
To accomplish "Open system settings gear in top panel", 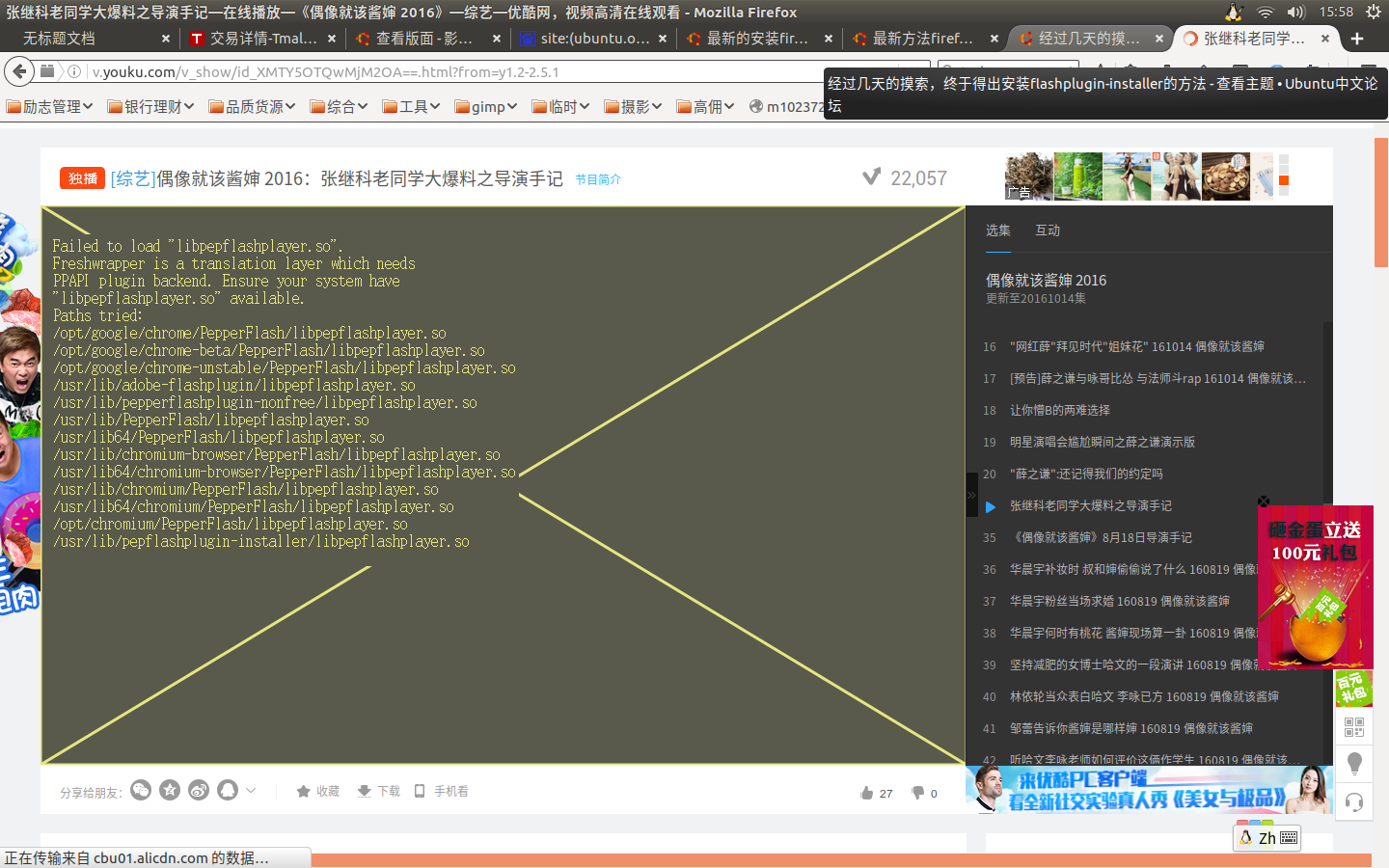I will tap(1373, 12).
